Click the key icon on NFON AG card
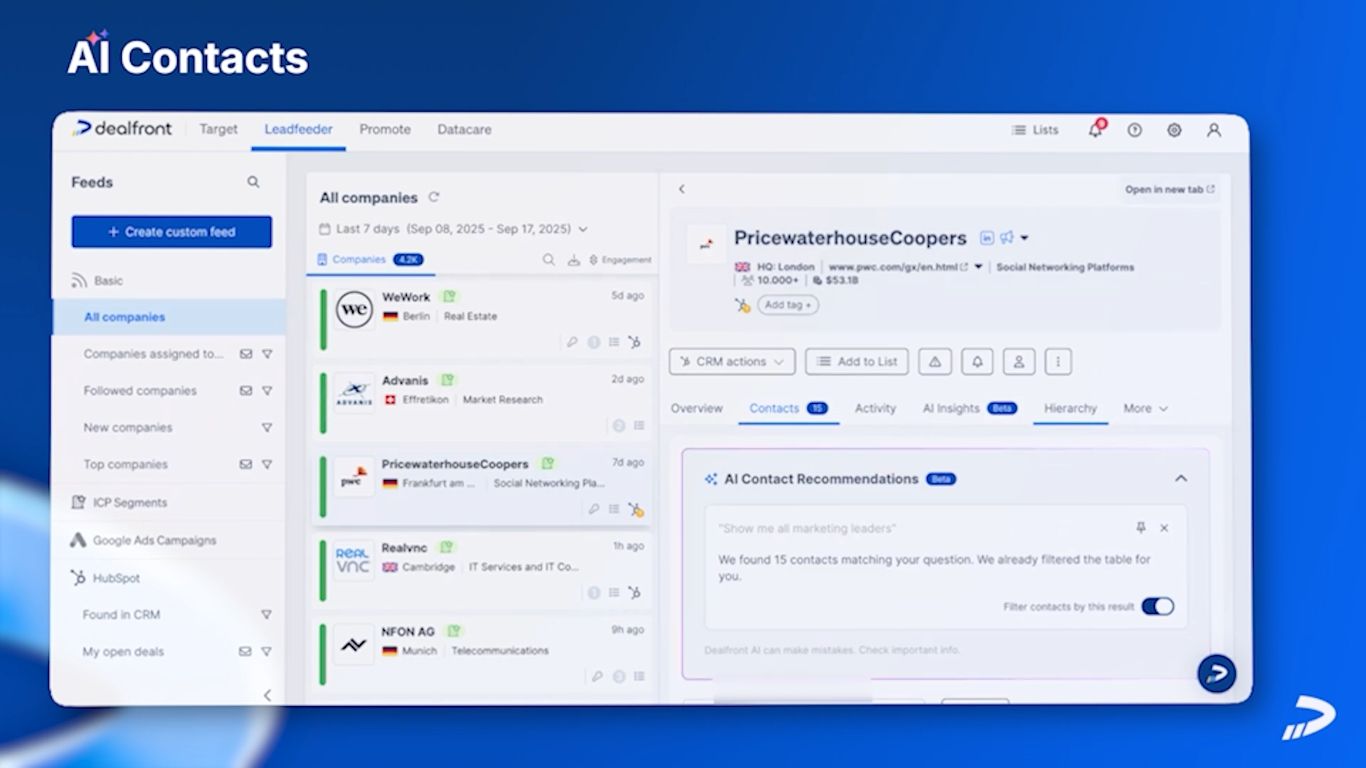1366x768 pixels. 597,677
